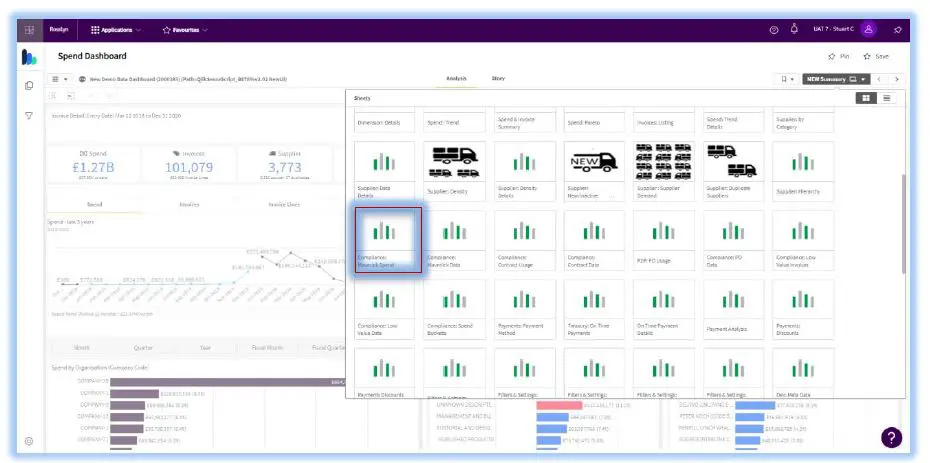Select the Spend tab on dashboard
This screenshot has width=930, height=463.
94,204
